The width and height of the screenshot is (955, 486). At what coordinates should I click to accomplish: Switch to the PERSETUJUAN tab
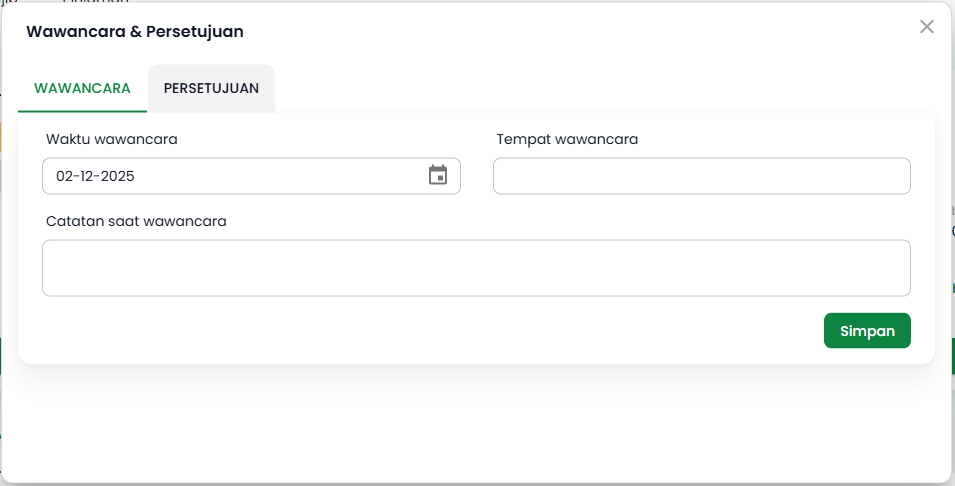[211, 88]
